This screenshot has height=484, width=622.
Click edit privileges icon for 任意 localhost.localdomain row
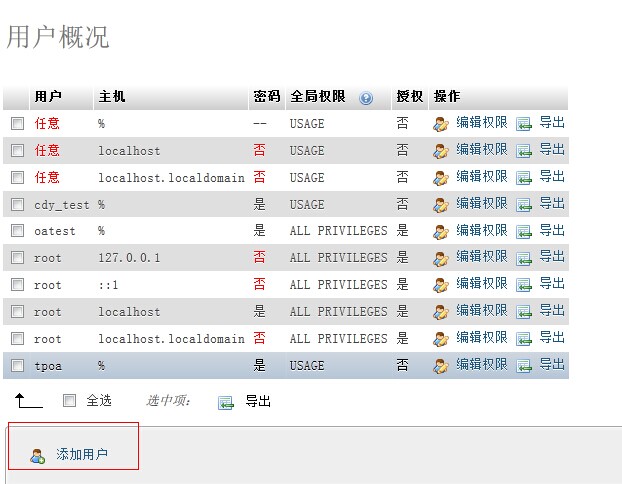tap(440, 178)
